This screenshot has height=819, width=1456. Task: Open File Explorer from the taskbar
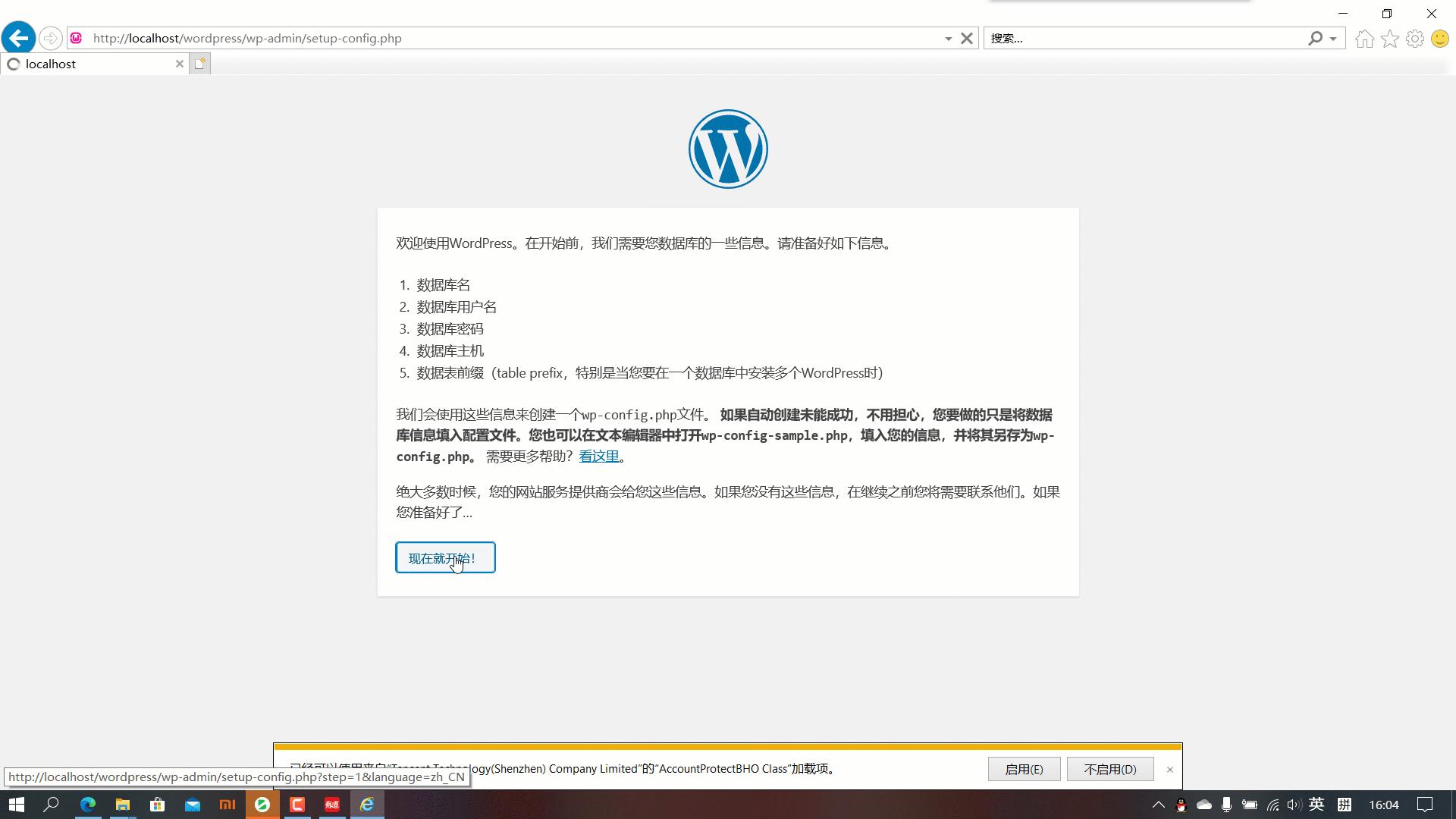coord(123,805)
